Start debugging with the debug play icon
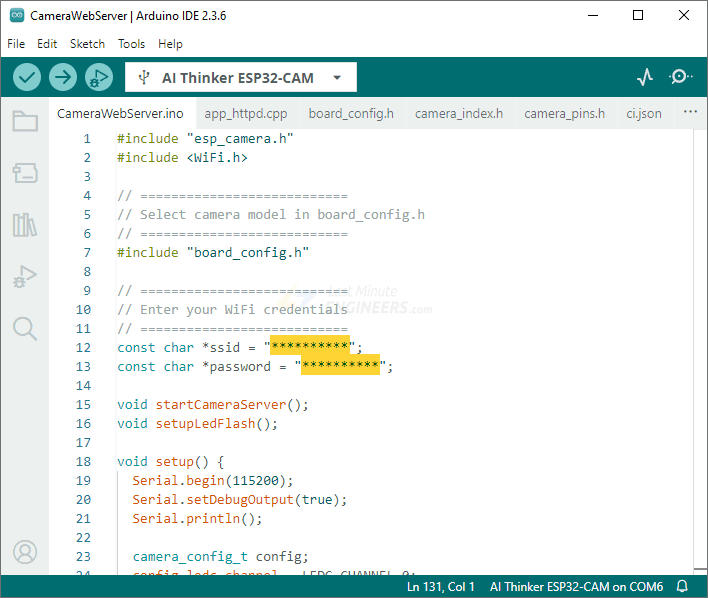708x598 pixels. (x=98, y=77)
